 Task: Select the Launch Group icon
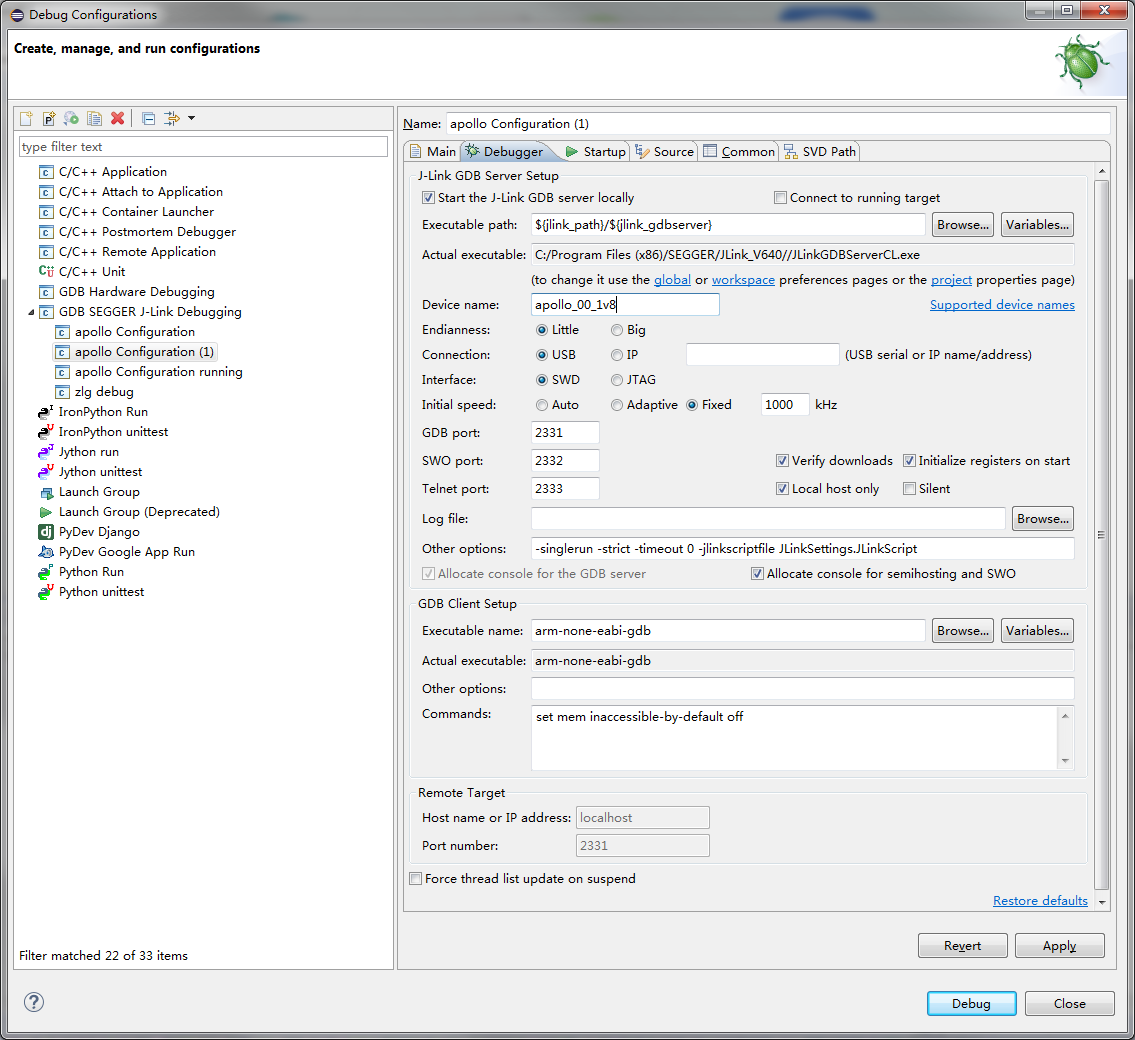(46, 492)
